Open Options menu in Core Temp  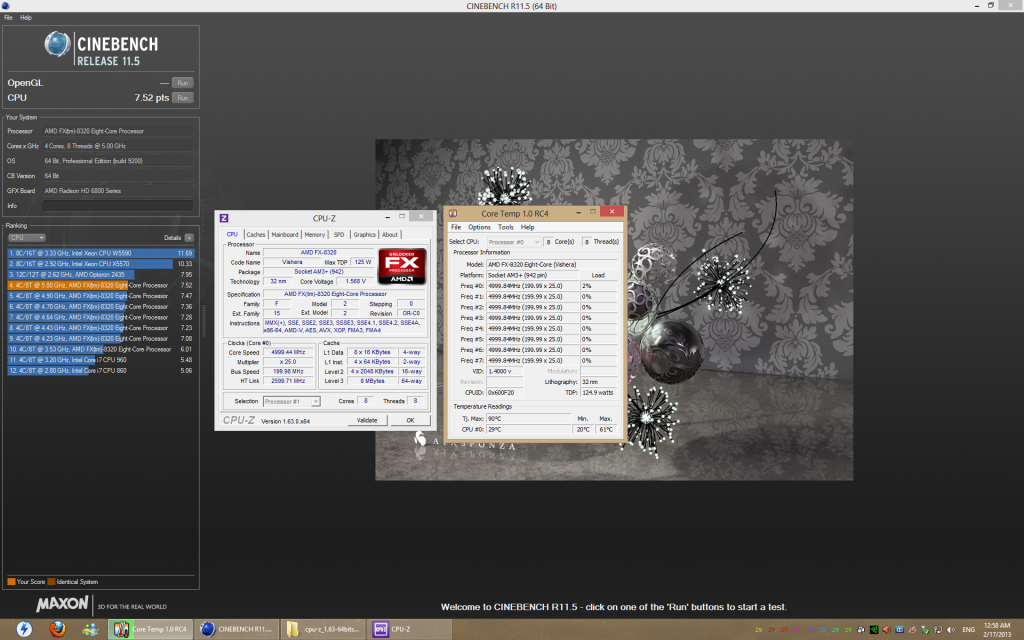(x=479, y=227)
